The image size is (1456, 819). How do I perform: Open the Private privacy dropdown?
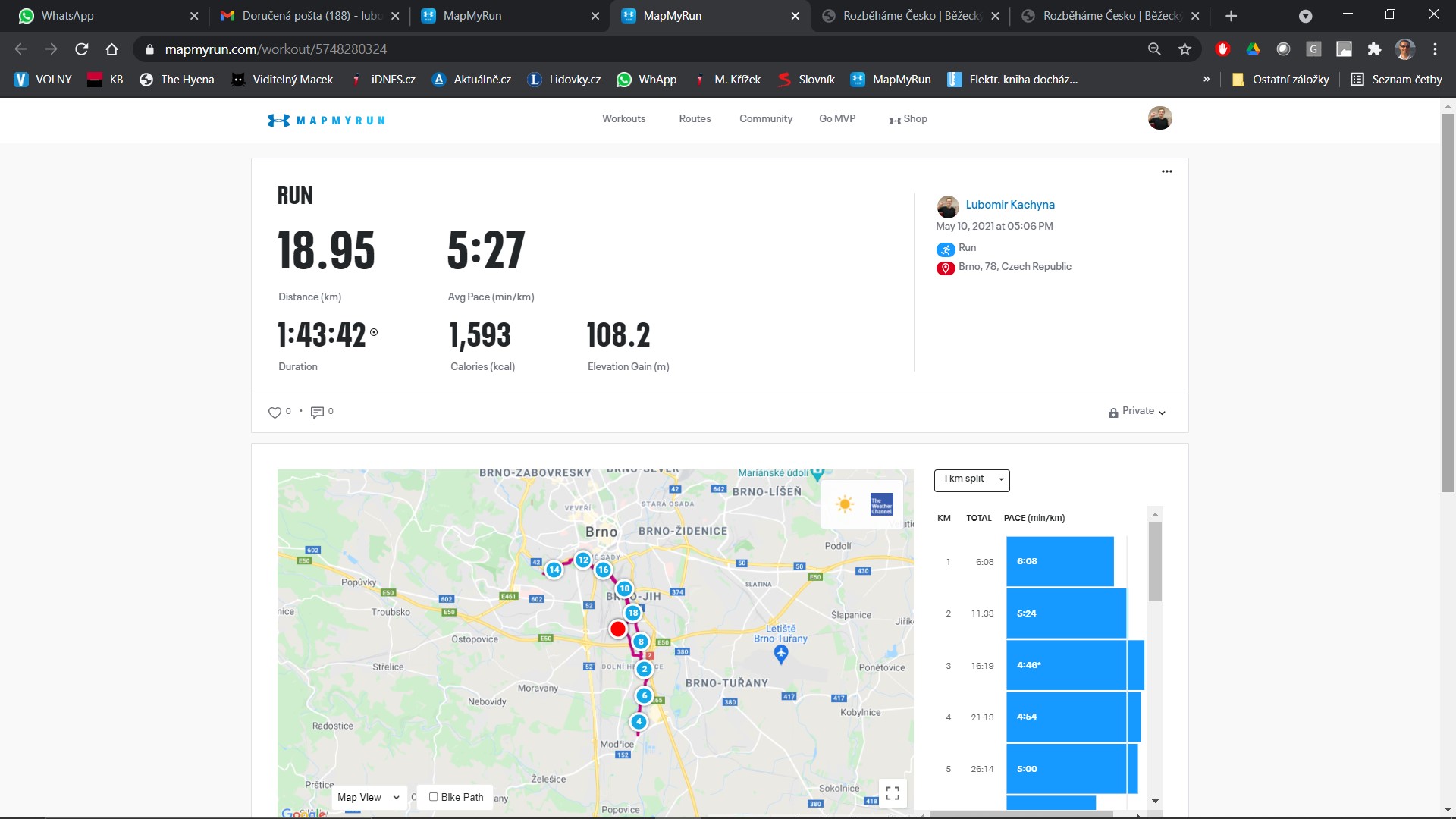1137,412
